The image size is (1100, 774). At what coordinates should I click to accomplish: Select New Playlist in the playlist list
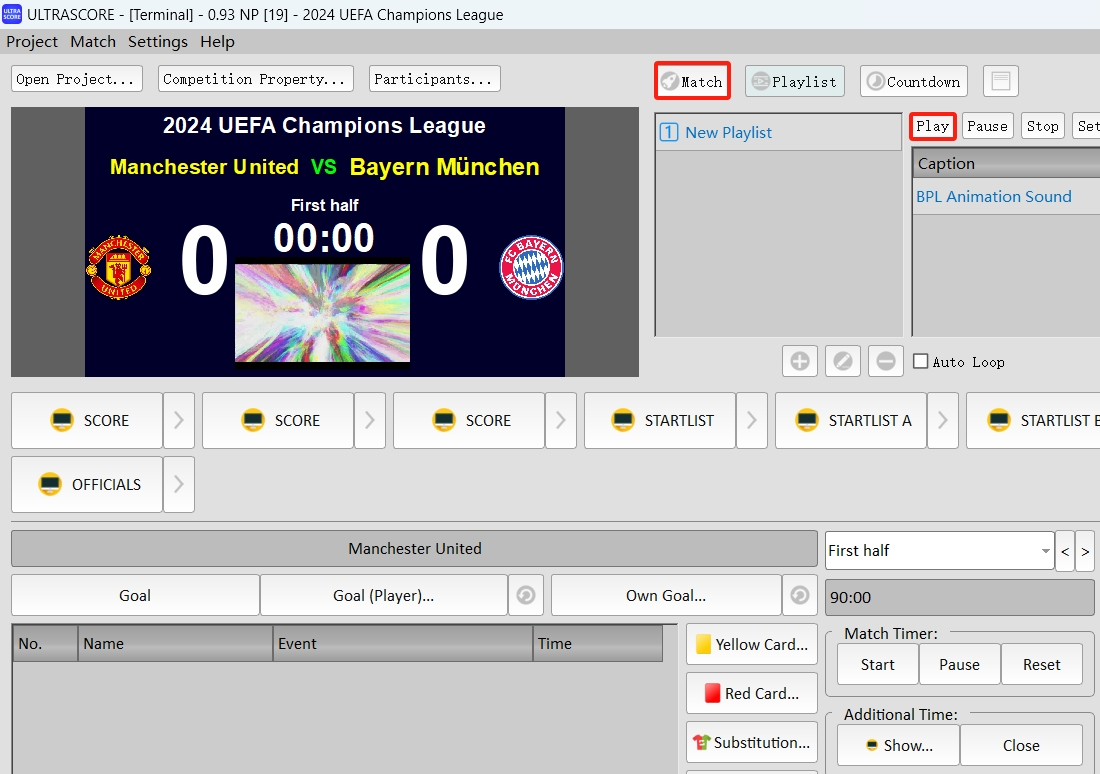click(x=728, y=132)
